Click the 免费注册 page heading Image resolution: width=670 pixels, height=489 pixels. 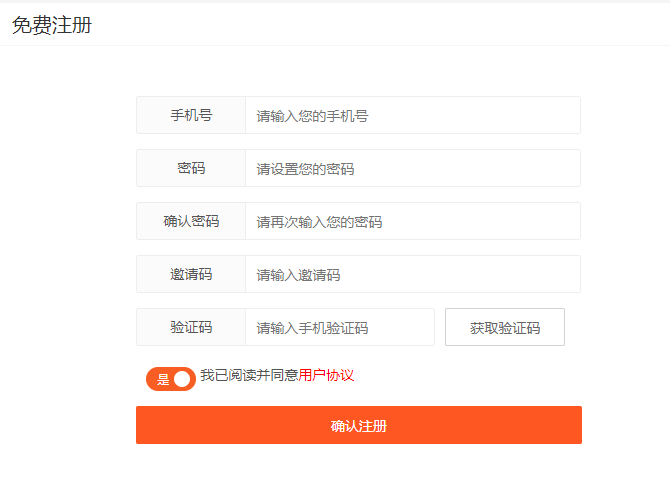click(52, 25)
